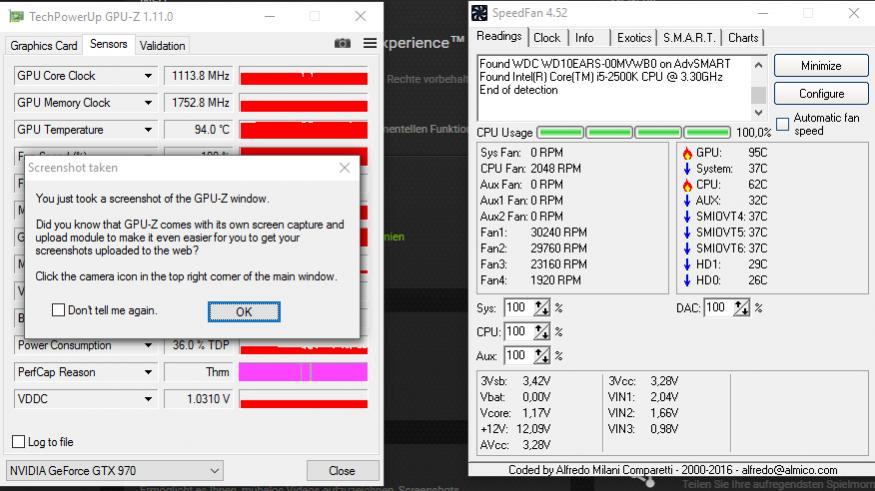The width and height of the screenshot is (875, 491).
Task: Open the GPU Memory Clock sensor dropdown
Action: (x=148, y=103)
